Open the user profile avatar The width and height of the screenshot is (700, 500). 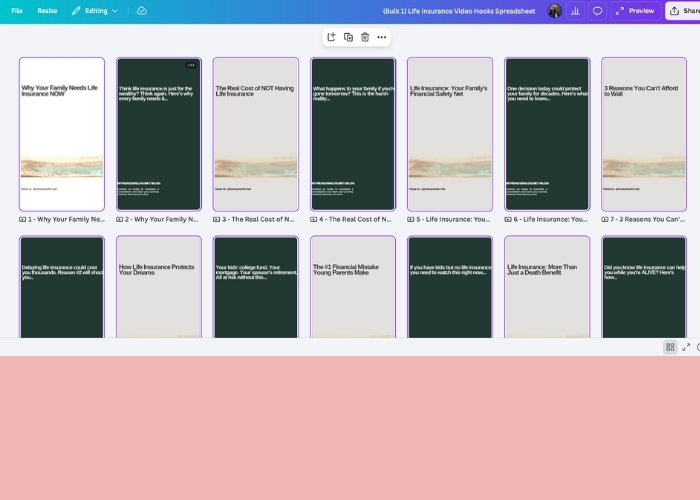coord(554,11)
